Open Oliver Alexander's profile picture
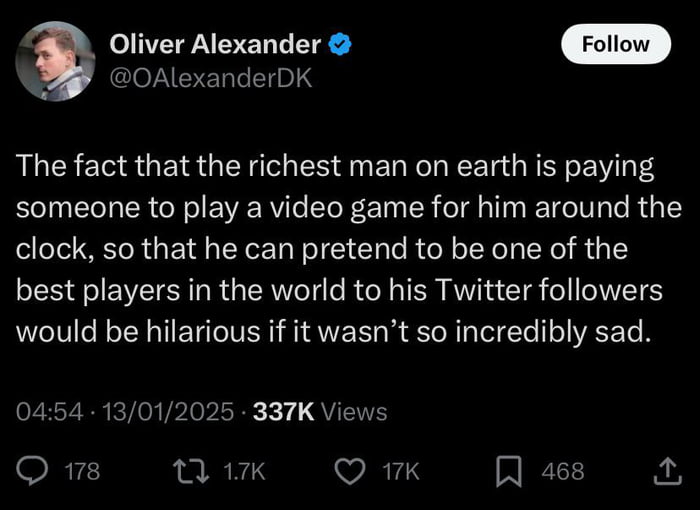The width and height of the screenshot is (700, 510). pos(55,60)
